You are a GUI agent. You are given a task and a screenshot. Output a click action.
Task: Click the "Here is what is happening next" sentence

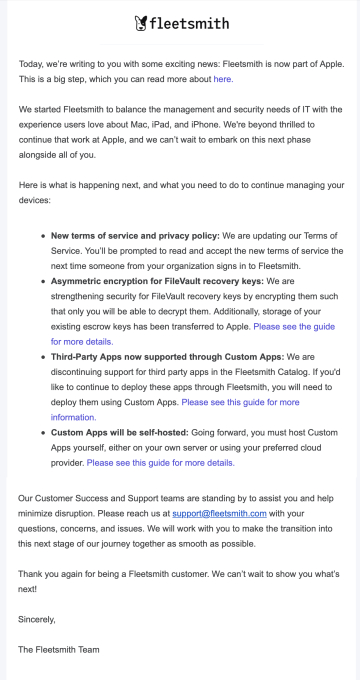tap(181, 193)
